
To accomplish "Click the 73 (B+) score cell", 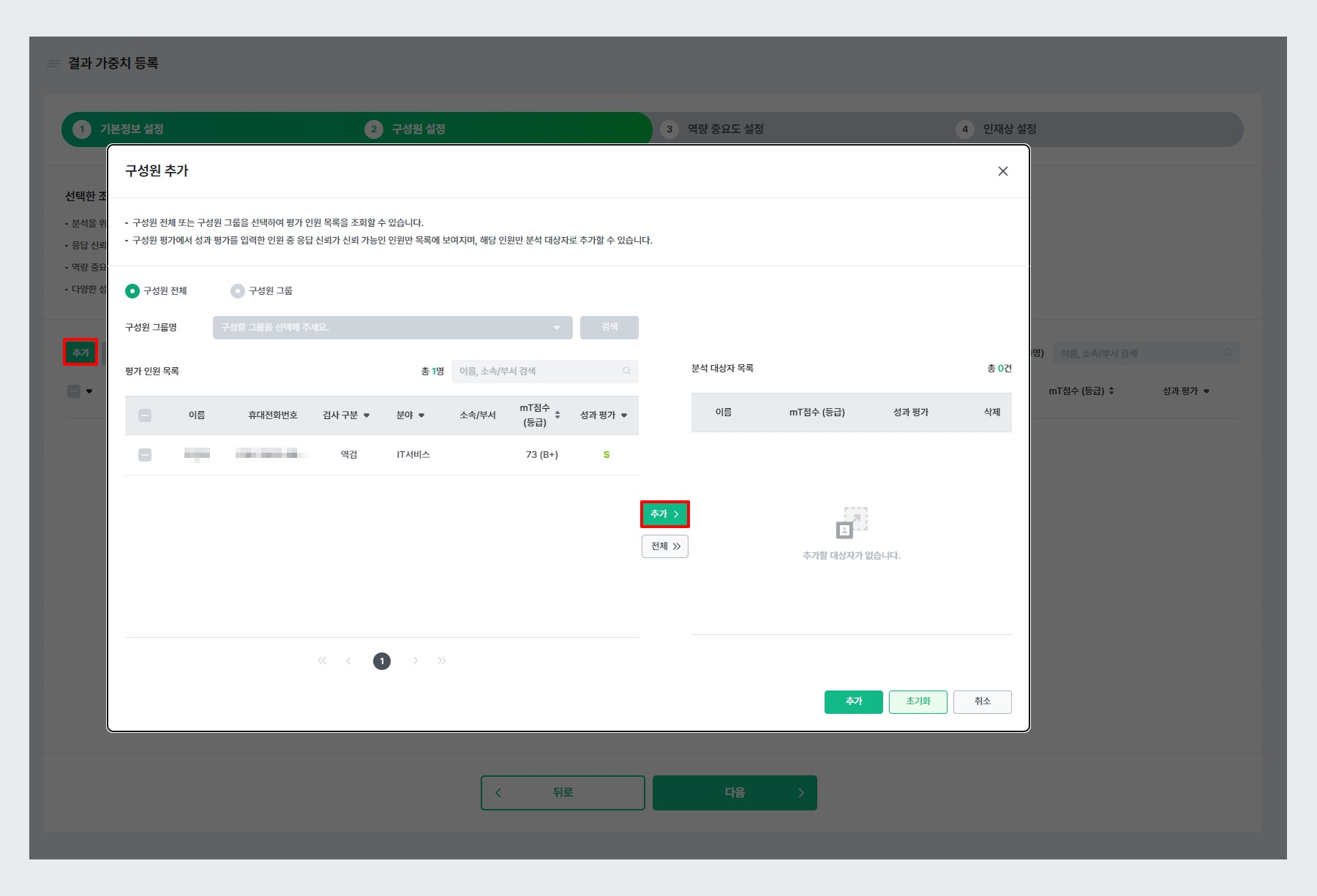I will point(542,455).
